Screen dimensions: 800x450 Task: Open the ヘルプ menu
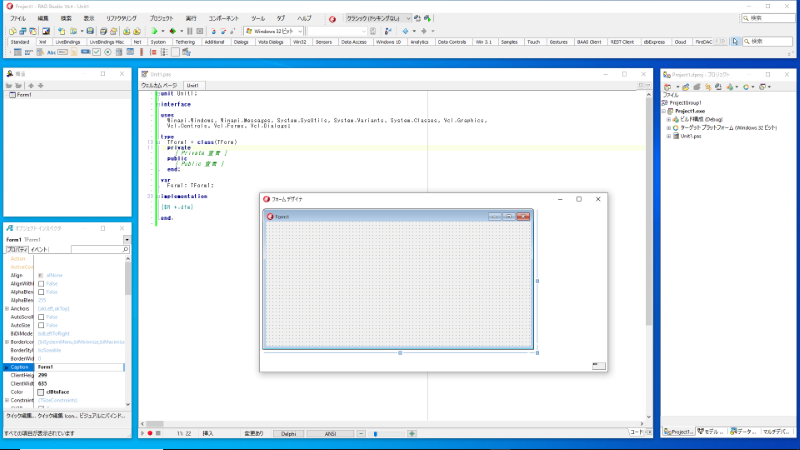pos(305,18)
